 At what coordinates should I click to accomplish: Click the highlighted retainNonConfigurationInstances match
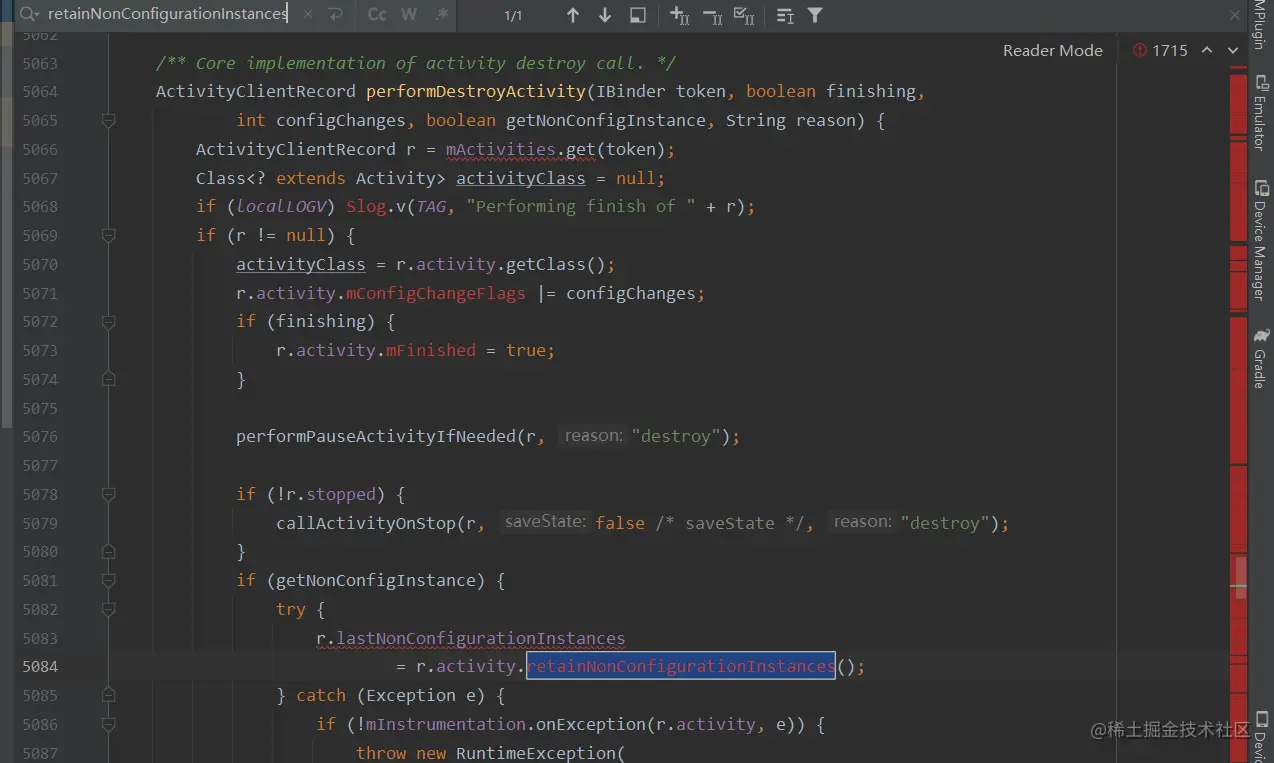point(680,666)
